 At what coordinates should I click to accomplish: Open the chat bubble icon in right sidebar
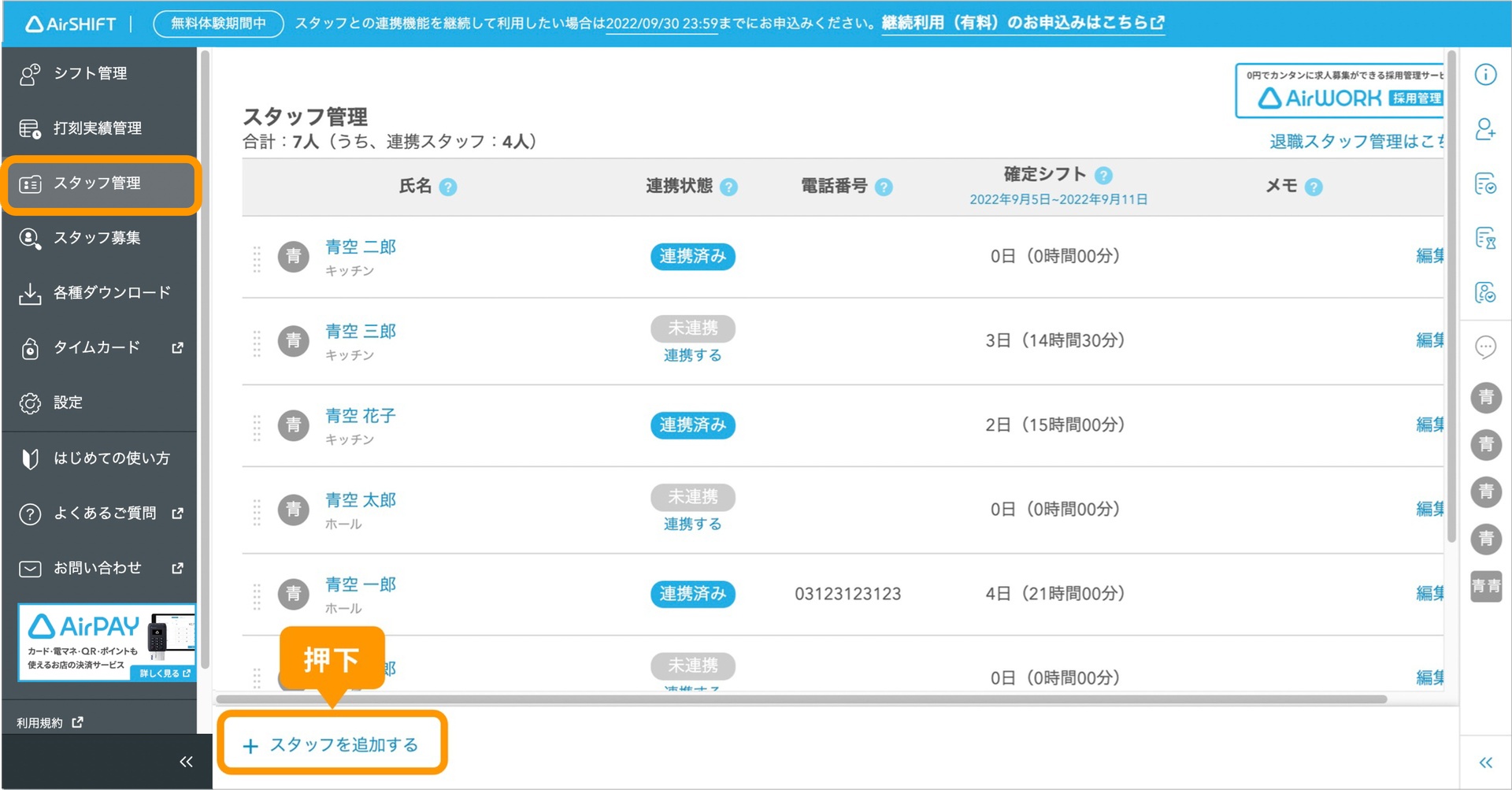(x=1485, y=347)
